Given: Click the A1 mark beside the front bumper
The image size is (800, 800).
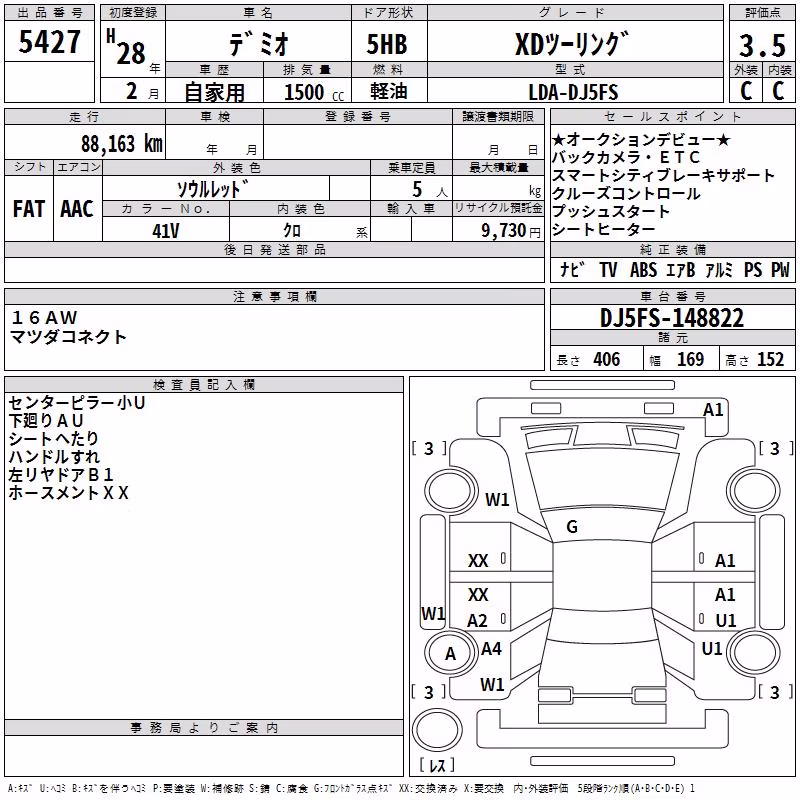Looking at the screenshot, I should 713,410.
